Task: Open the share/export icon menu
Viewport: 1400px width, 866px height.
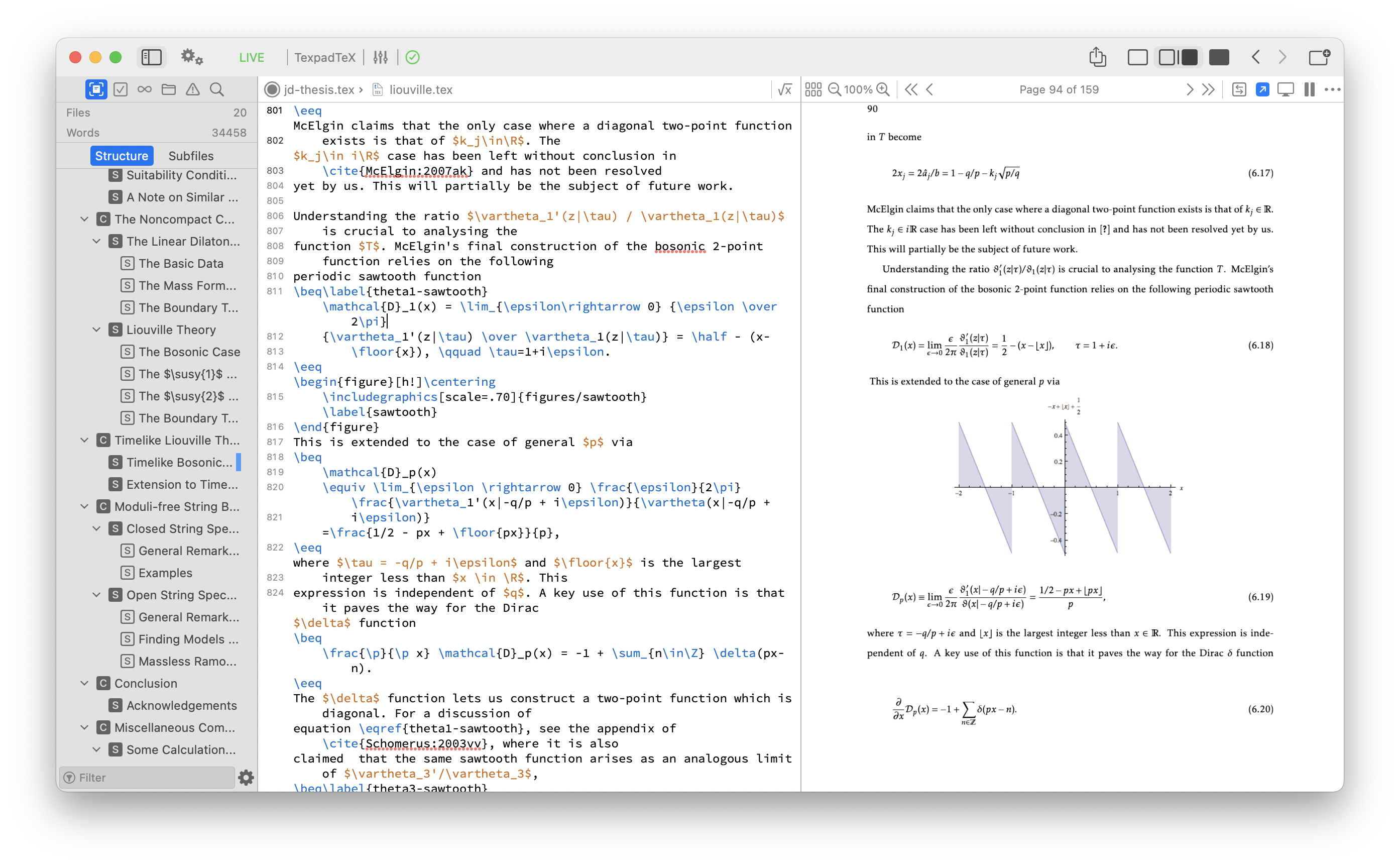Action: [x=1097, y=57]
